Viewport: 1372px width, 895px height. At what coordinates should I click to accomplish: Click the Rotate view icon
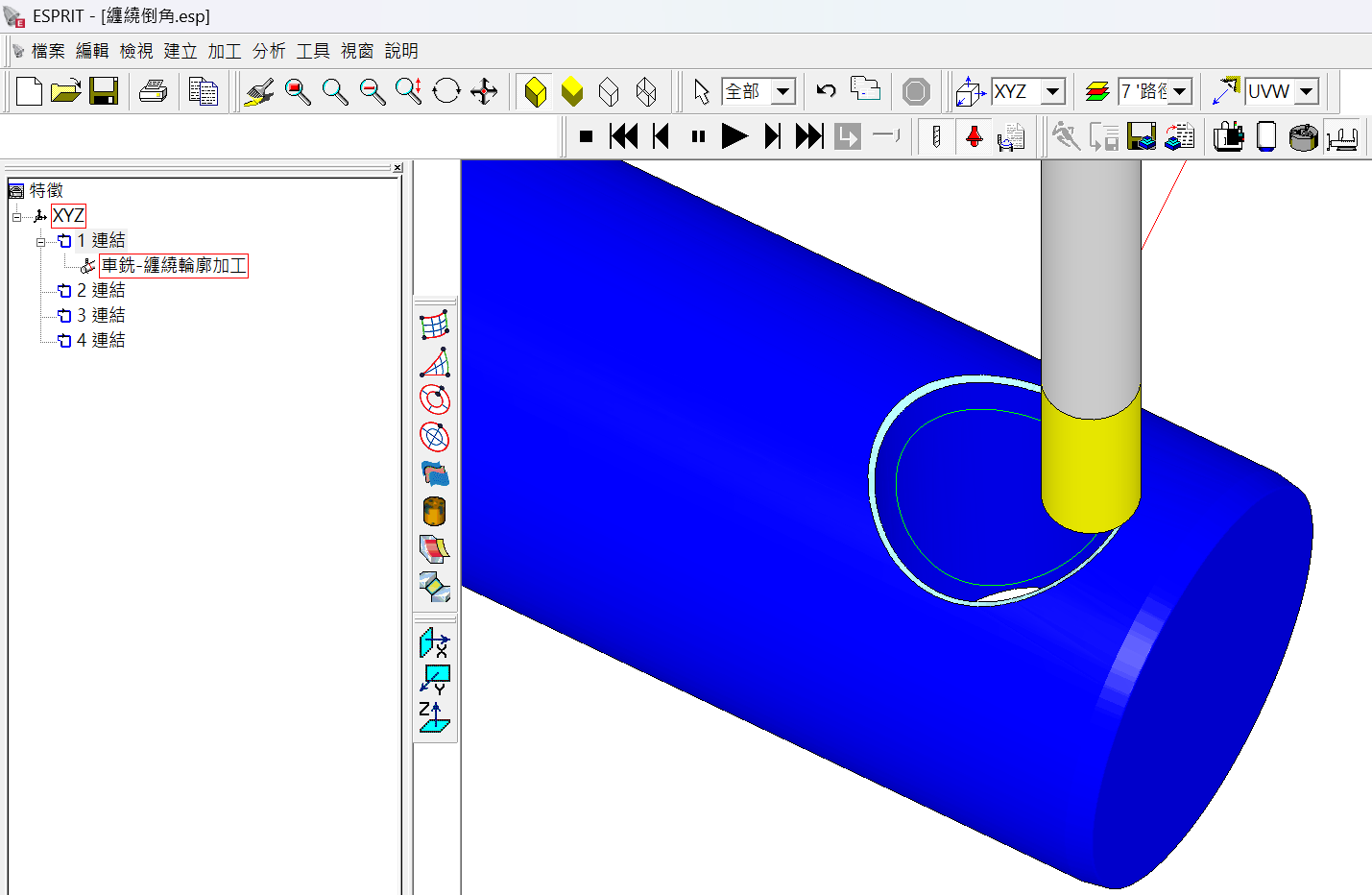point(446,91)
